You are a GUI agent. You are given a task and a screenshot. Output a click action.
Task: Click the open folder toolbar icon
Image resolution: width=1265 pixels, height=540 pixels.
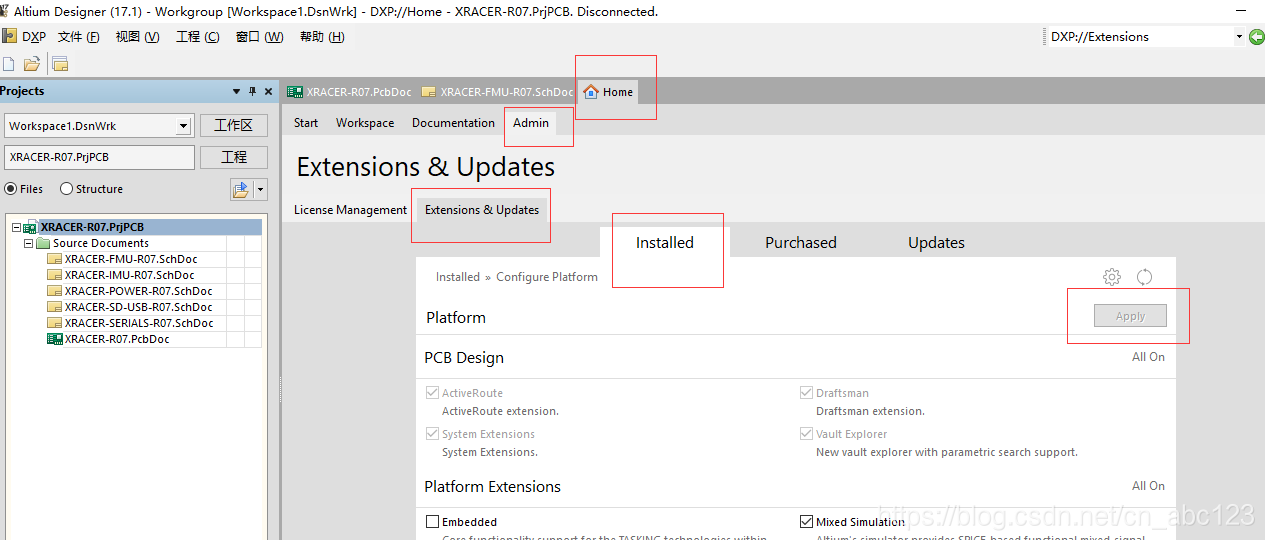coord(32,64)
